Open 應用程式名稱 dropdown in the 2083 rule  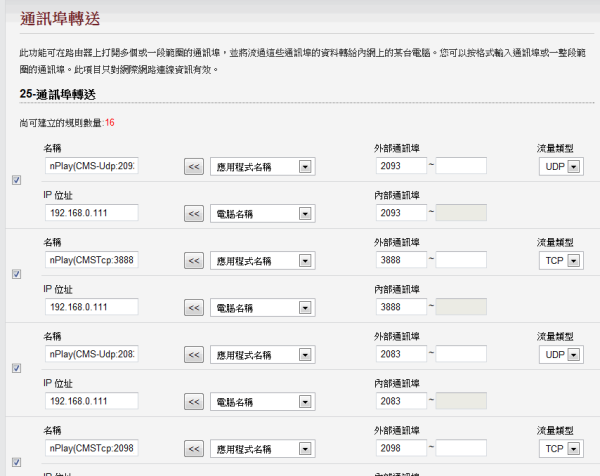(x=262, y=355)
